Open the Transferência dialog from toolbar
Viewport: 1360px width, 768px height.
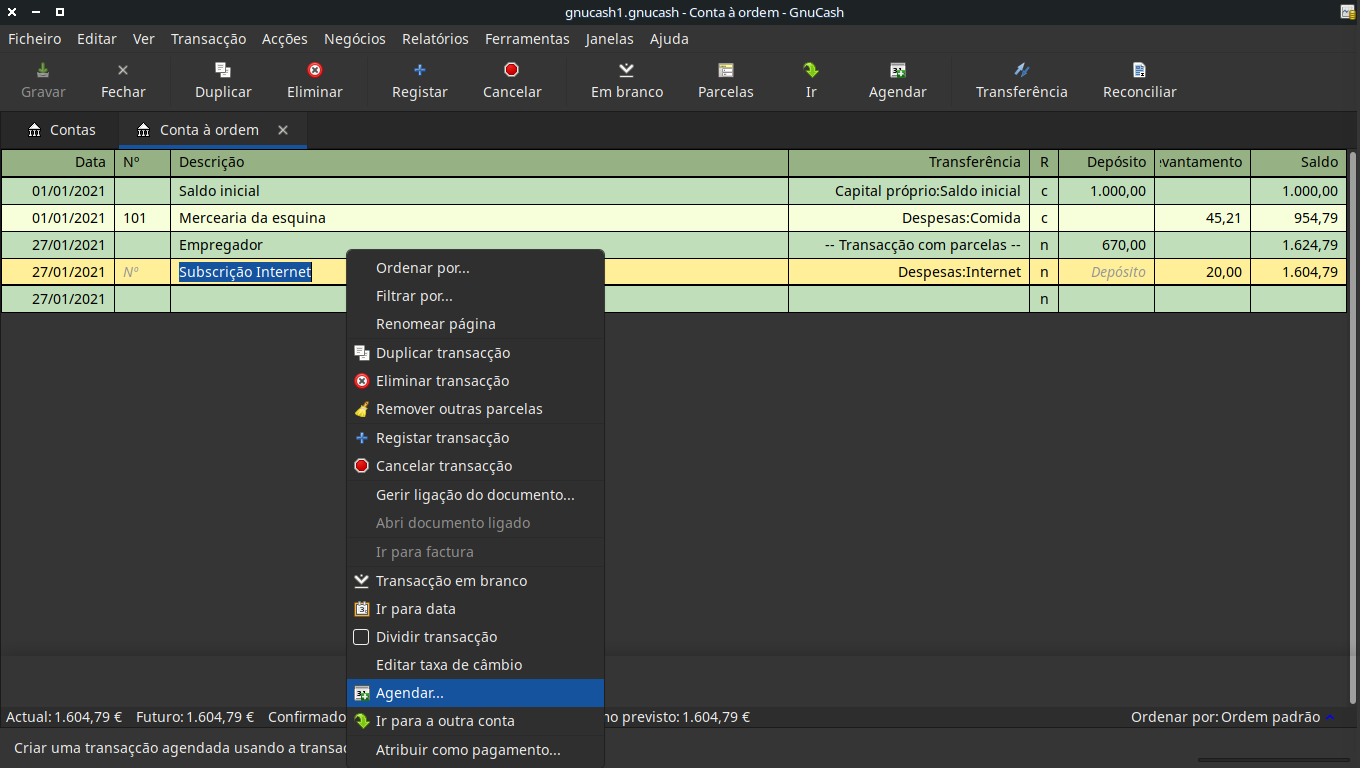click(1021, 71)
